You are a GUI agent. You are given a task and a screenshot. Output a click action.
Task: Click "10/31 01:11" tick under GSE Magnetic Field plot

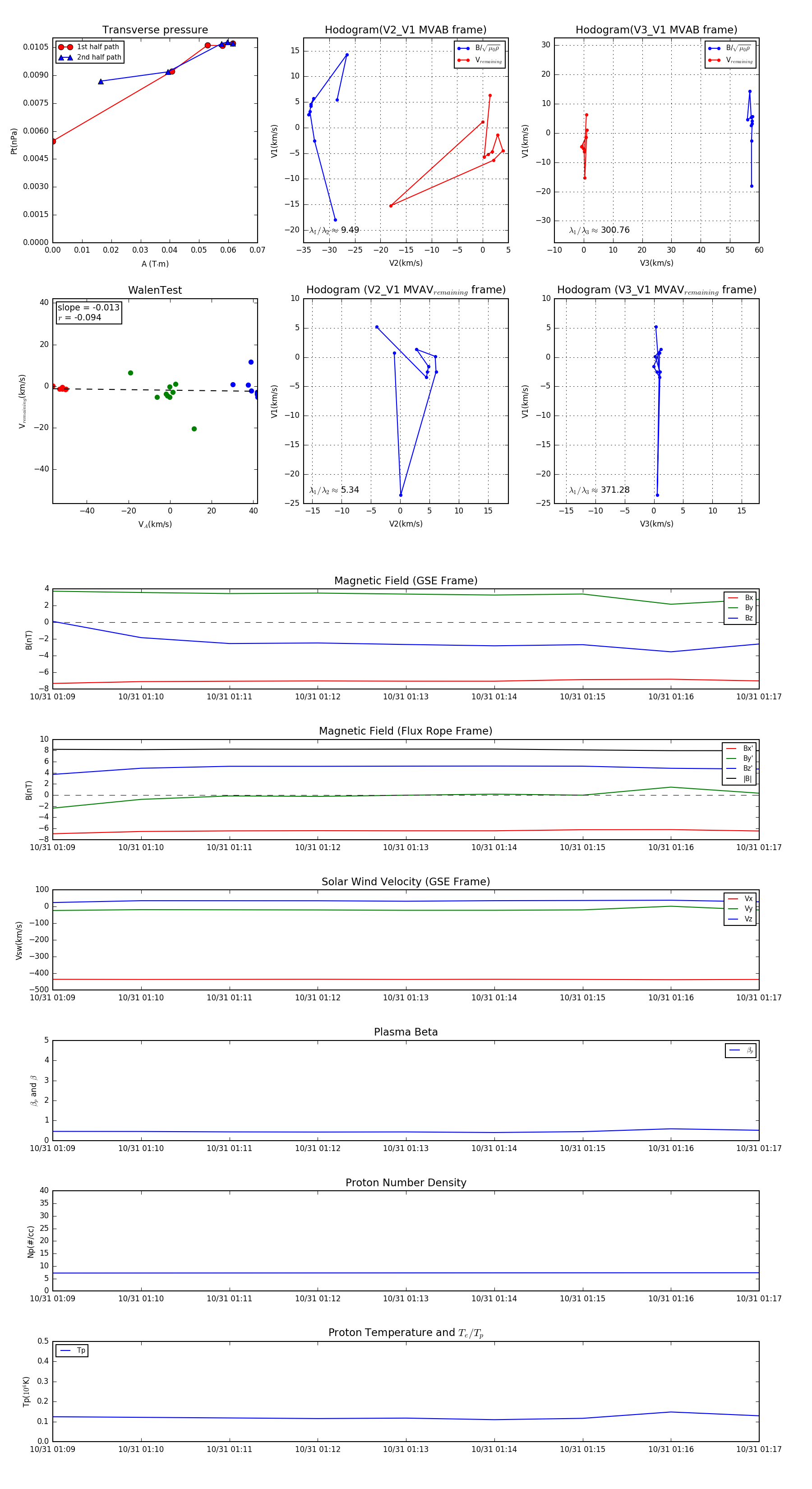click(x=230, y=697)
